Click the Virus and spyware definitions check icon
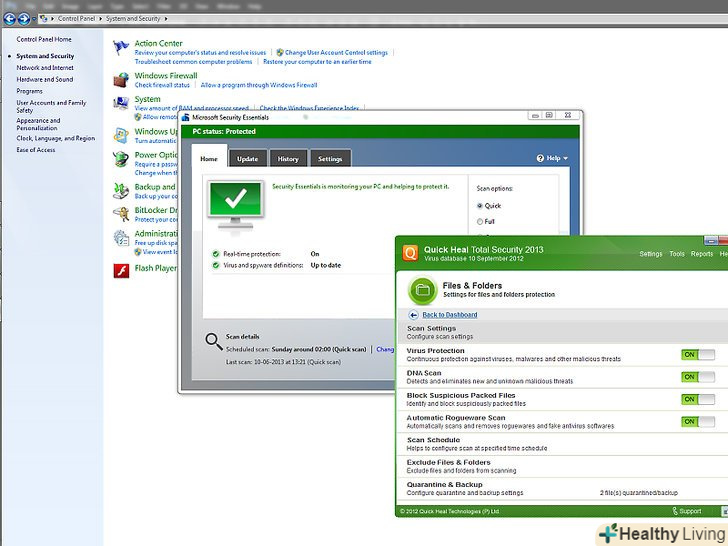The image size is (728, 546). coord(216,266)
